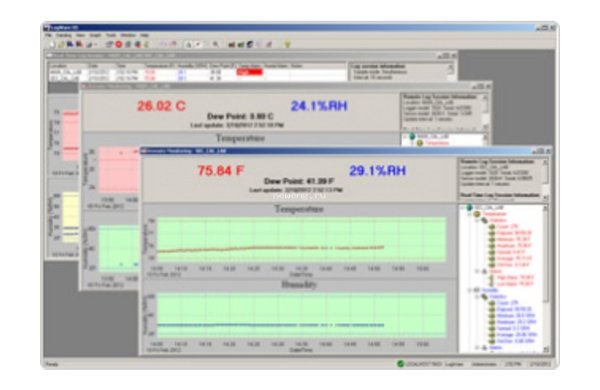The image size is (600, 390).
Task: Click the 26.02 C reading in middle window
Action: 161,106
